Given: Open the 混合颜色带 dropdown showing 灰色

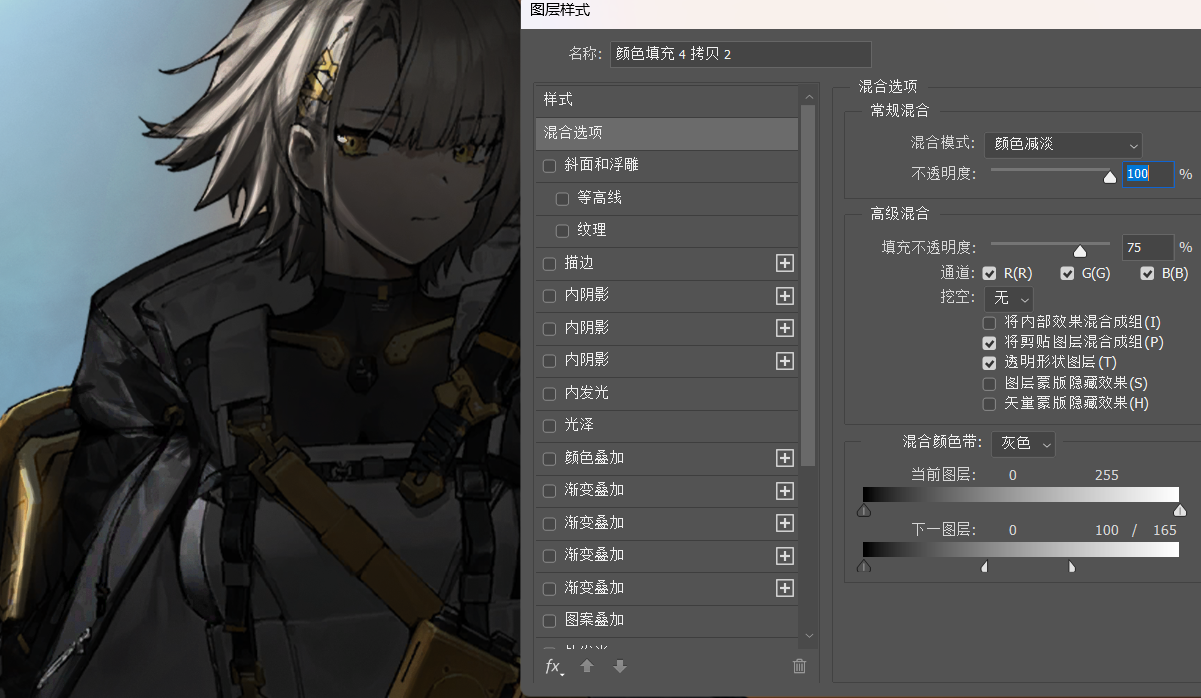Looking at the screenshot, I should coord(1023,443).
